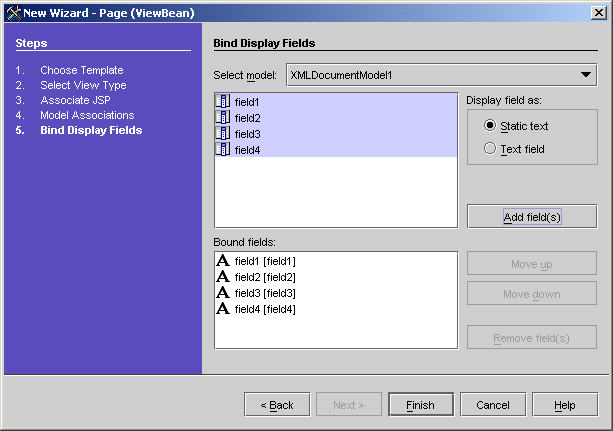613x431 pixels.
Task: Cancel the New Wizard dialog
Action: pyautogui.click(x=493, y=405)
